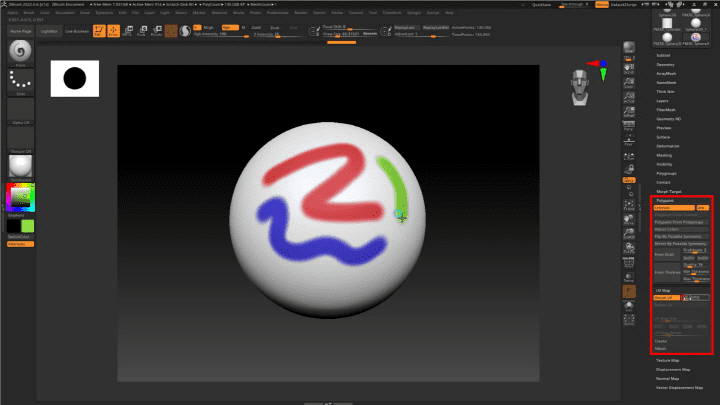
Task: Click the Move view icon in right shelf
Action: click(629, 219)
